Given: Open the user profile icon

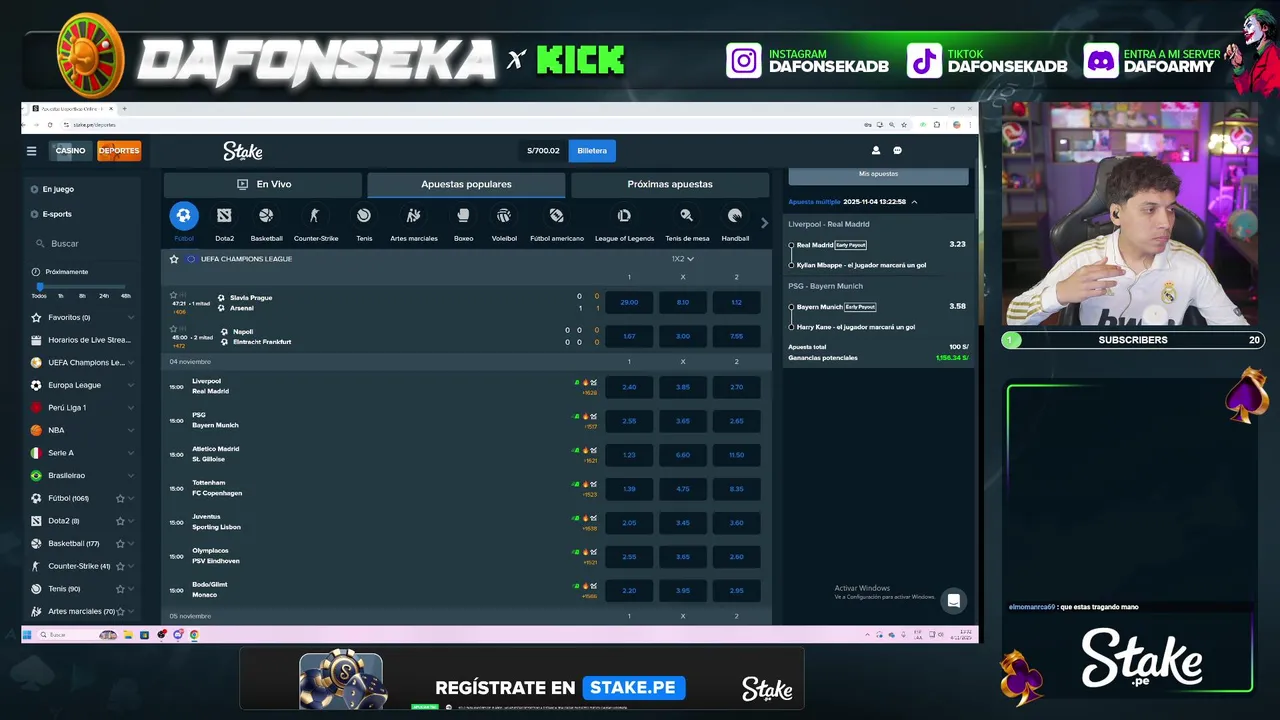Looking at the screenshot, I should click(x=876, y=151).
